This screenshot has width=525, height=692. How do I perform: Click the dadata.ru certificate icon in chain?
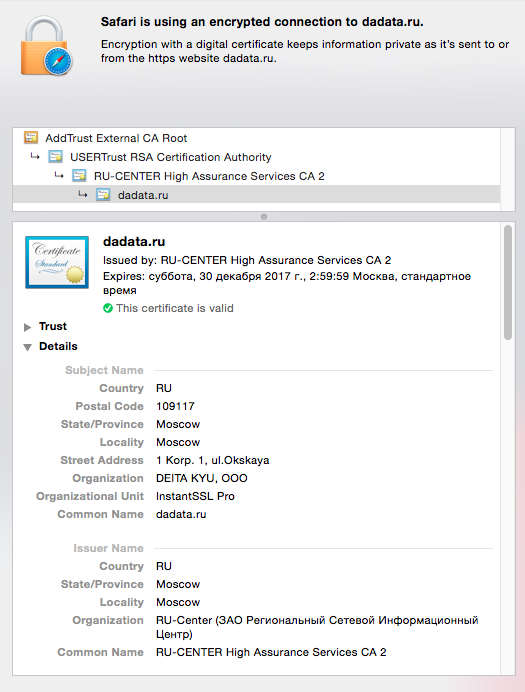(103, 195)
